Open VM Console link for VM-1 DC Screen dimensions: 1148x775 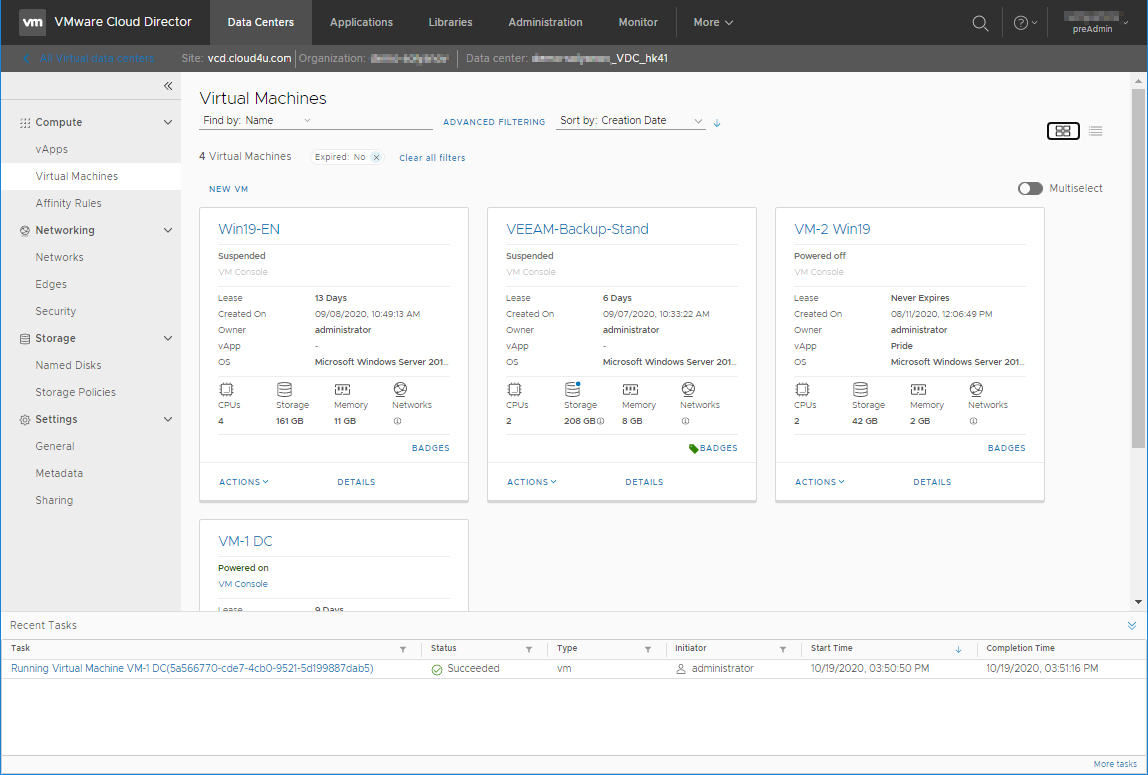243,584
